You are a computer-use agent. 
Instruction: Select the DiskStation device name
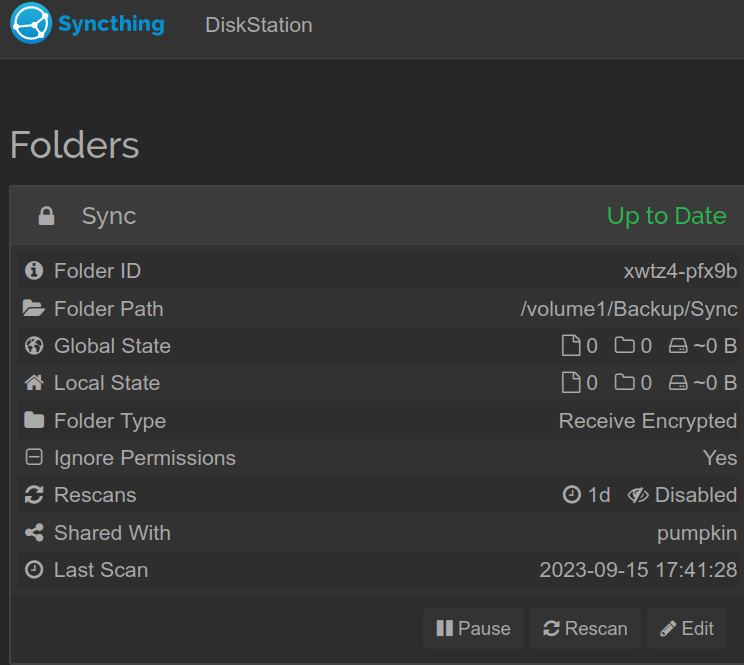click(259, 25)
